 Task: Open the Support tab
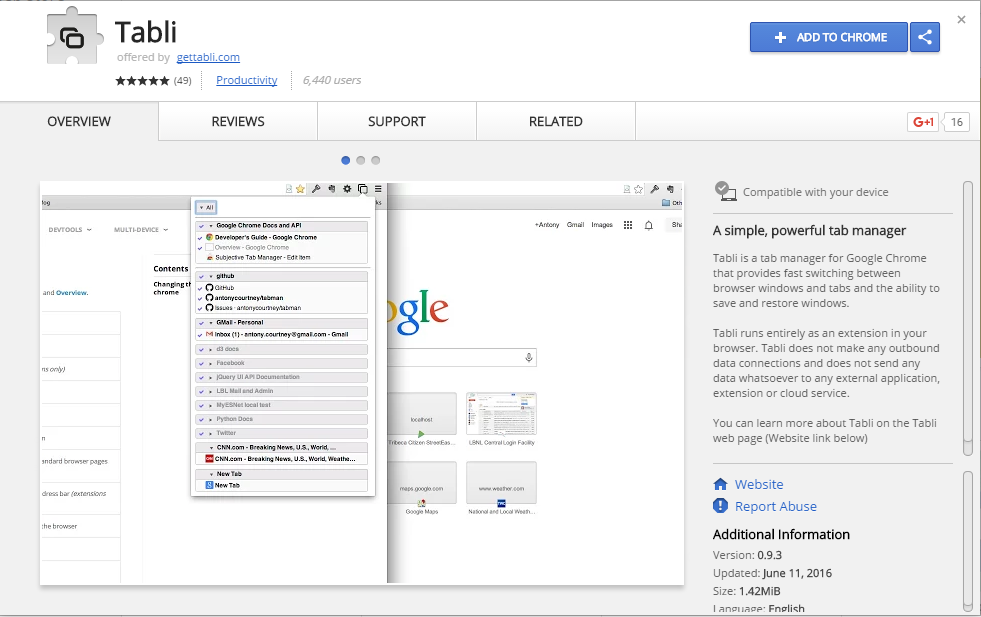[x=397, y=121]
